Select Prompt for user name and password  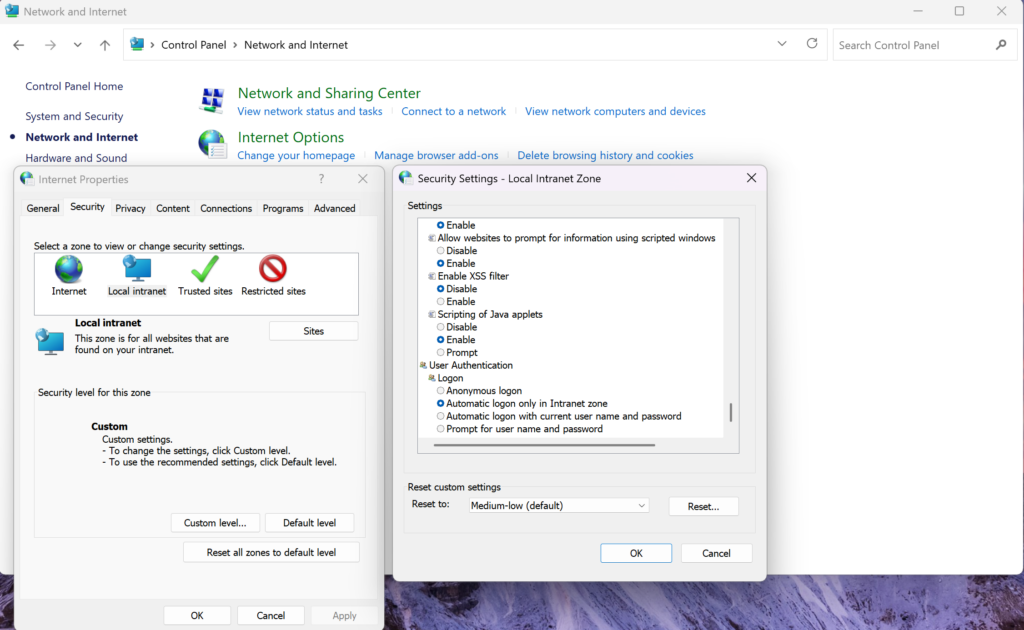(x=441, y=429)
